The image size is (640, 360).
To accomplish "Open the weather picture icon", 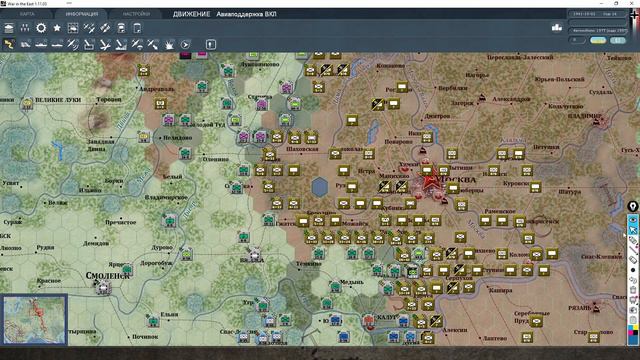I will point(73,28).
